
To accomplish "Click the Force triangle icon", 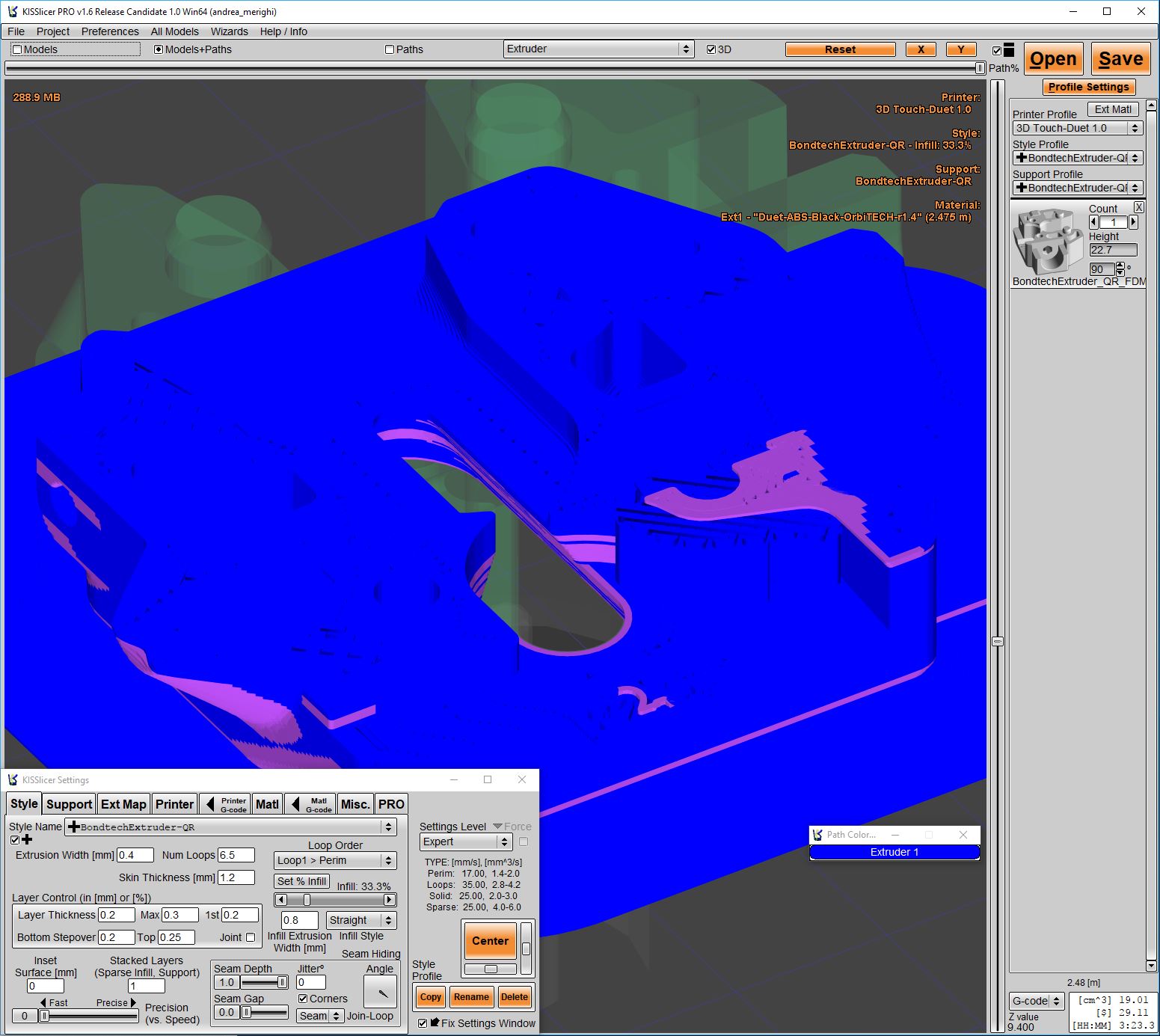I will [497, 827].
